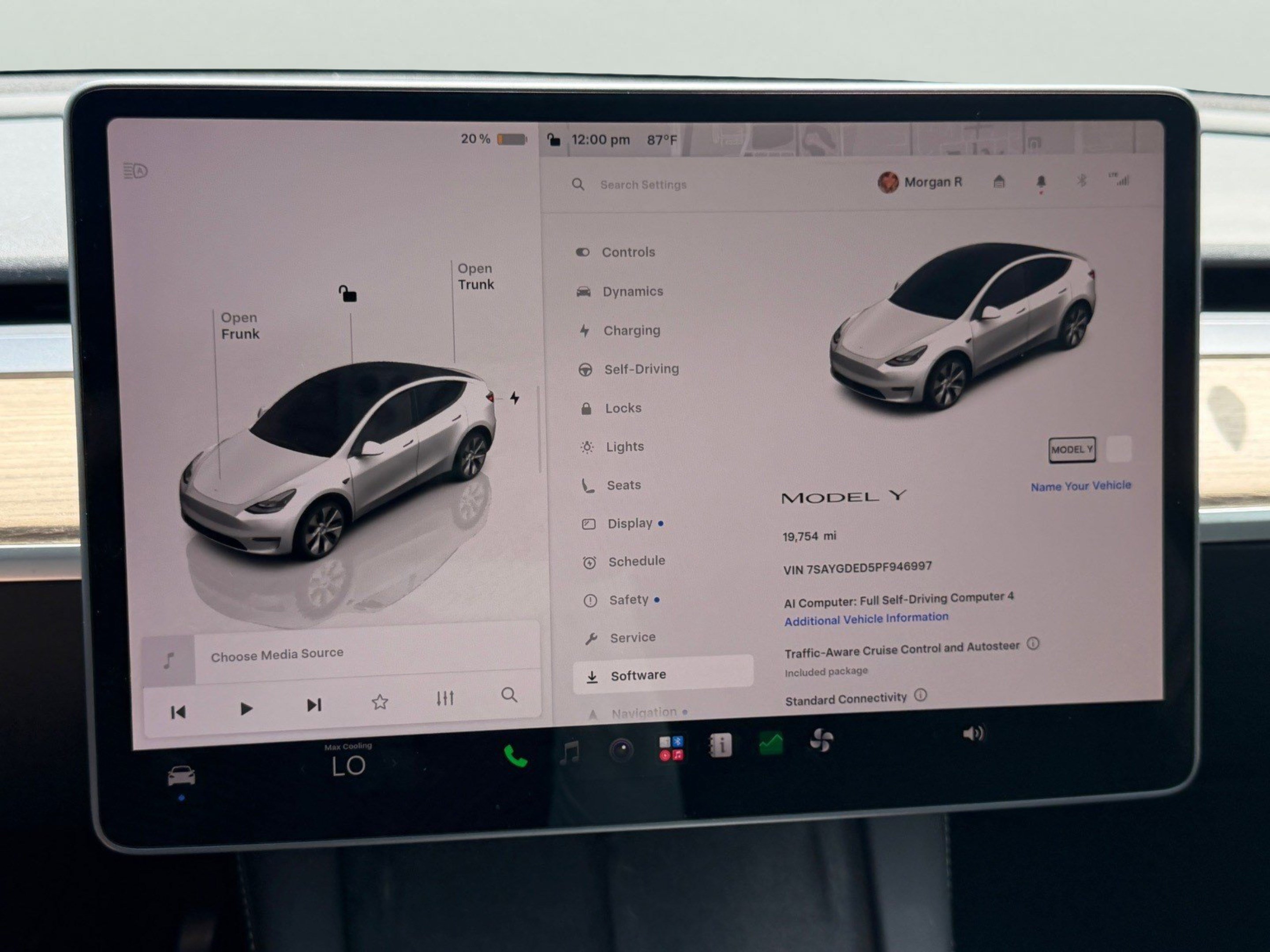Open the Bluetooth settings icon
This screenshot has height=952, width=1270.
click(1082, 181)
